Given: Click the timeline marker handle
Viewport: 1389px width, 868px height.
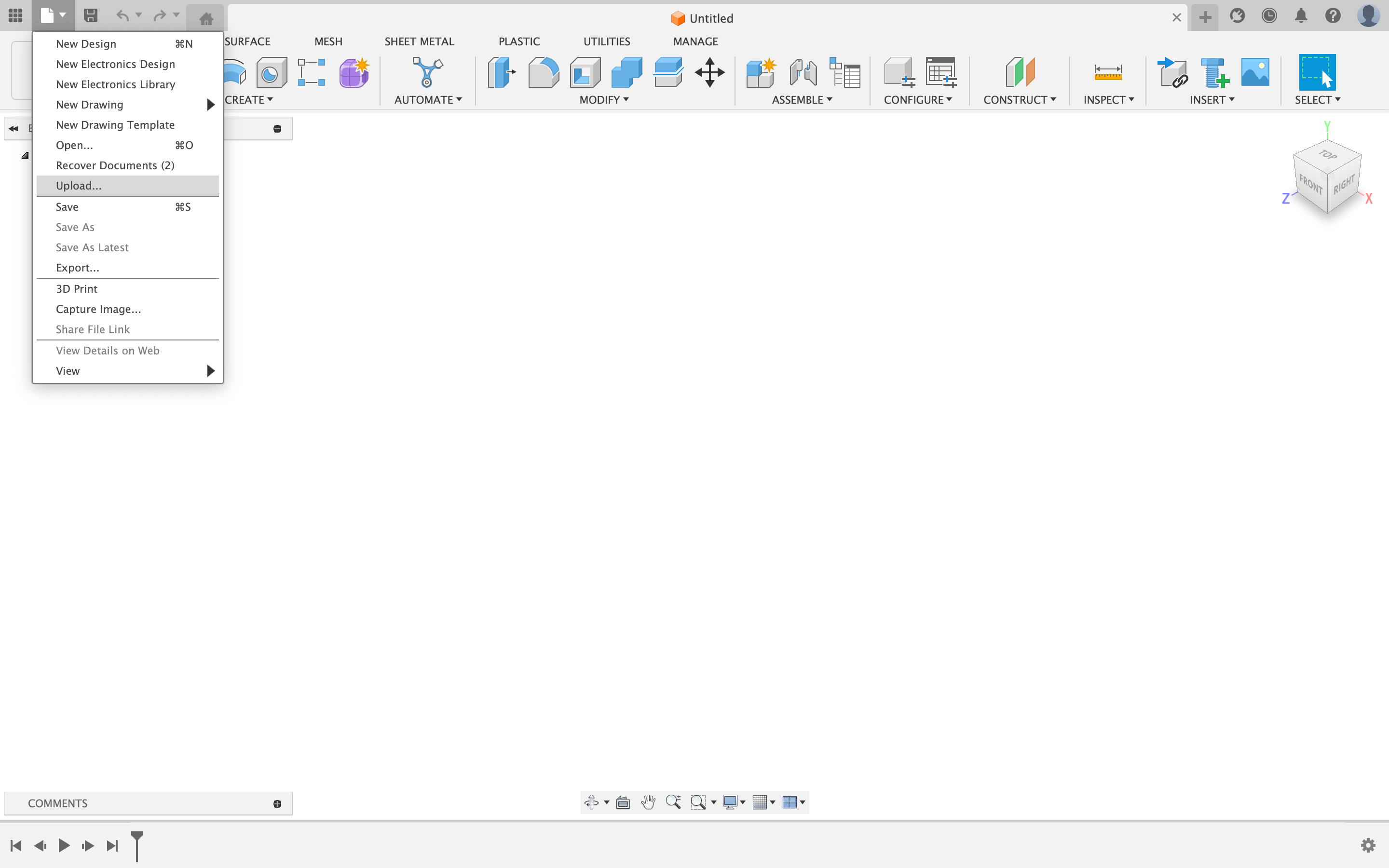Looking at the screenshot, I should [136, 837].
